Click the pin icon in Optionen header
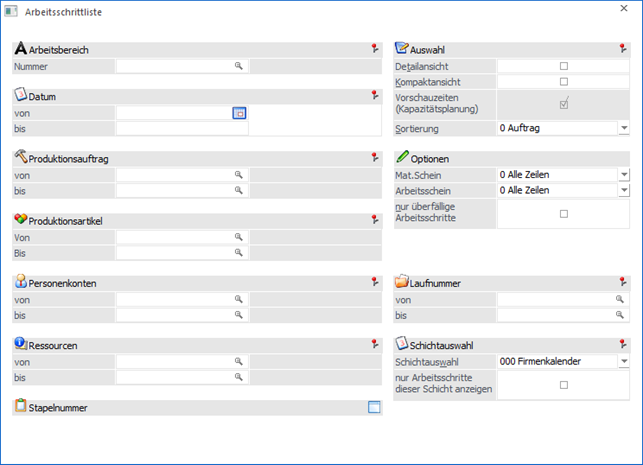Image resolution: width=643 pixels, height=465 pixels. pos(625,158)
